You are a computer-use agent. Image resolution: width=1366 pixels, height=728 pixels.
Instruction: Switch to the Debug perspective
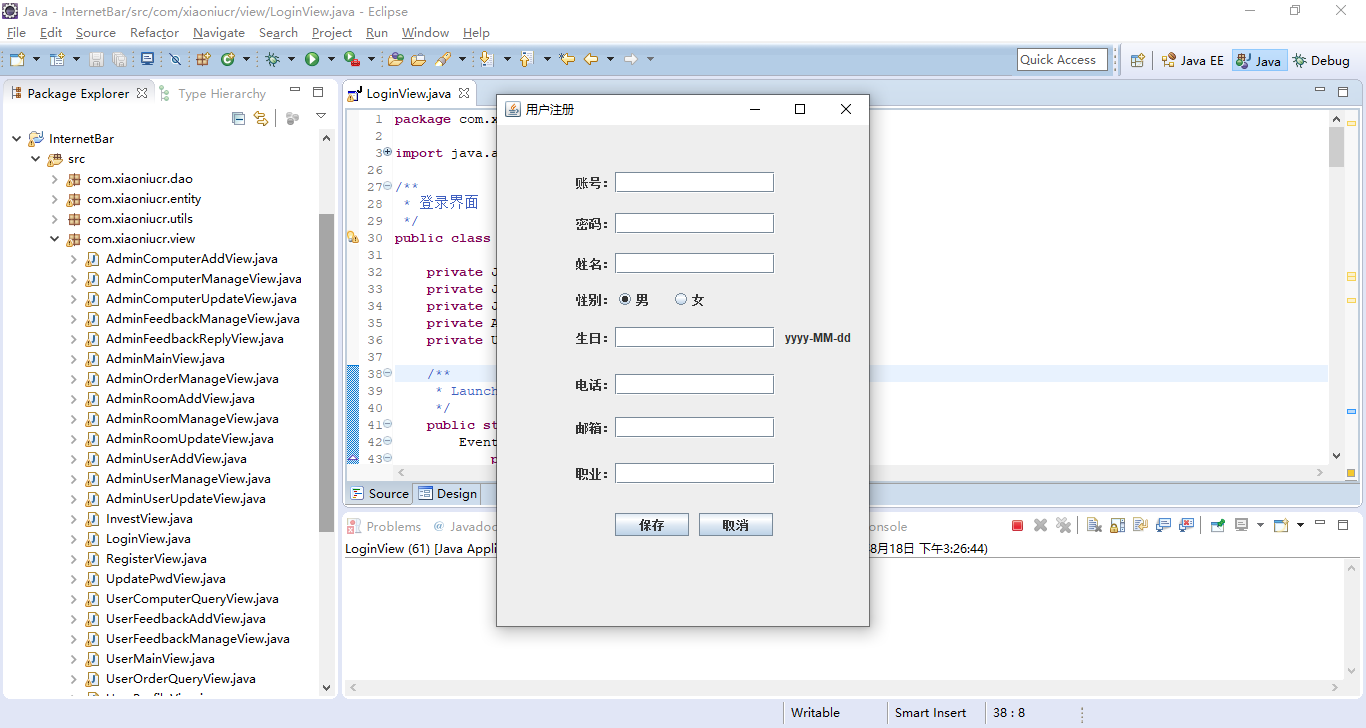click(1321, 60)
